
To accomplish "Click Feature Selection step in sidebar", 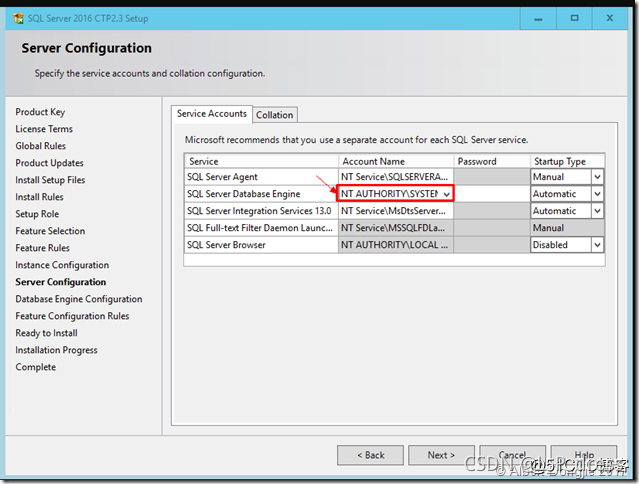I will 50,231.
